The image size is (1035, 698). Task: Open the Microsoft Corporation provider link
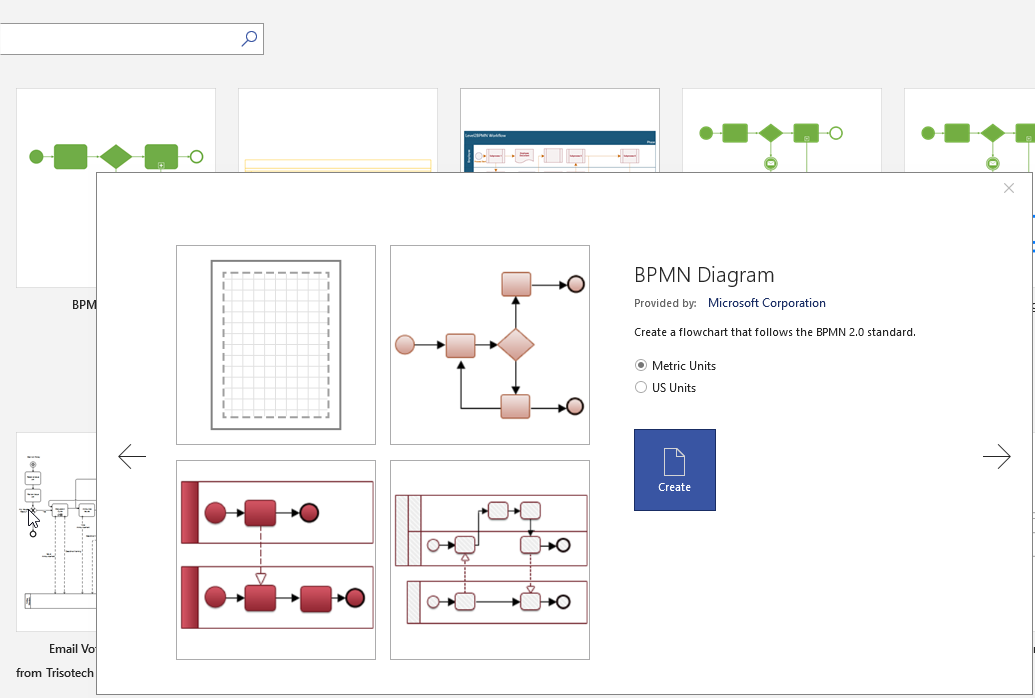(x=766, y=303)
